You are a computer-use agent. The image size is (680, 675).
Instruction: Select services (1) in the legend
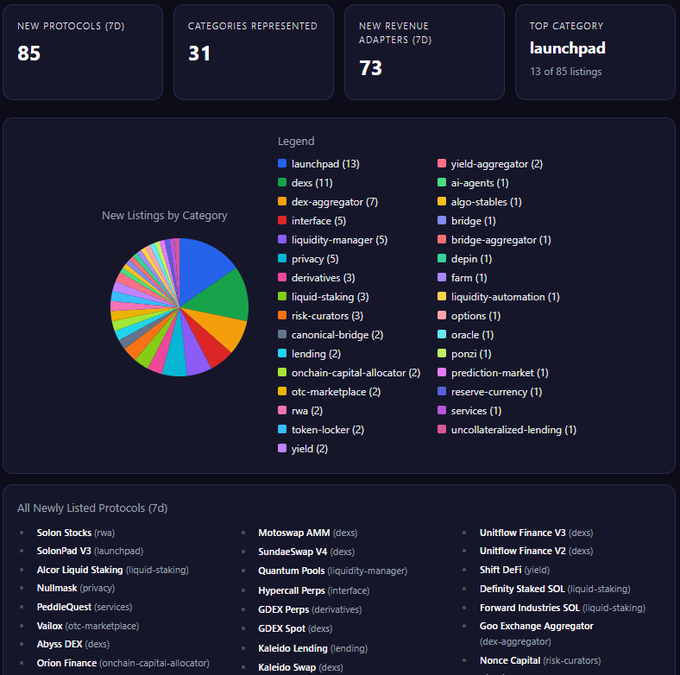[x=469, y=411]
